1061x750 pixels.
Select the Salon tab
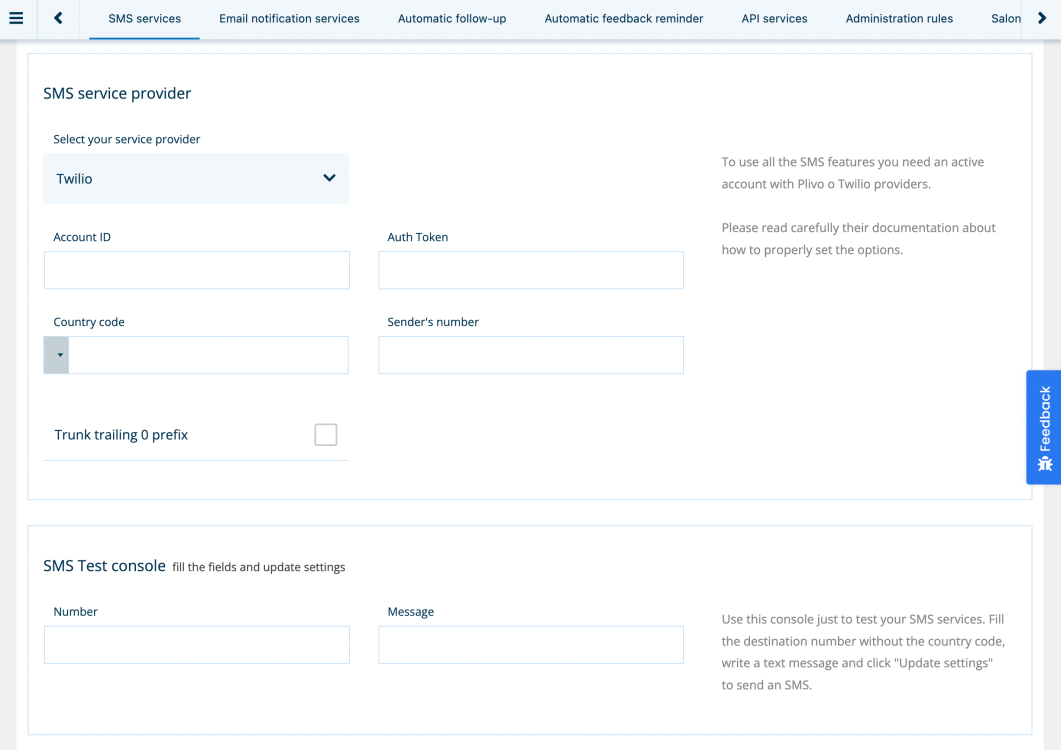pyautogui.click(x=1005, y=19)
